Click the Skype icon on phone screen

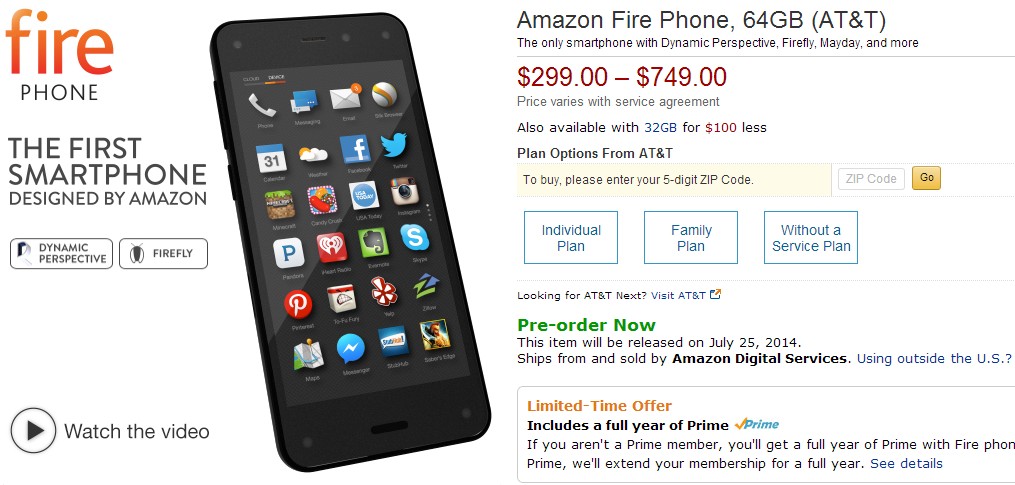[415, 237]
